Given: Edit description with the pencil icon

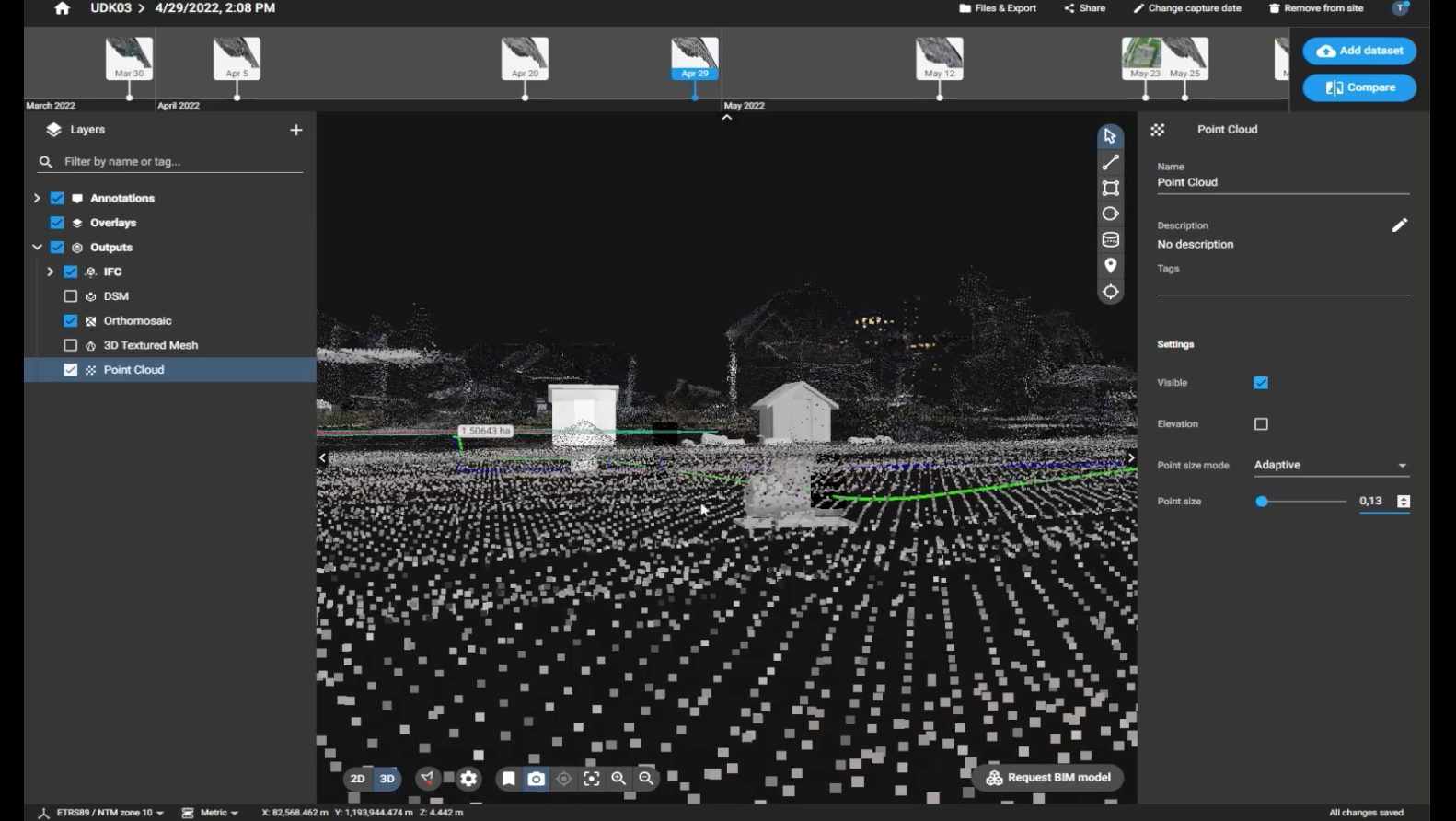Looking at the screenshot, I should tap(1399, 225).
